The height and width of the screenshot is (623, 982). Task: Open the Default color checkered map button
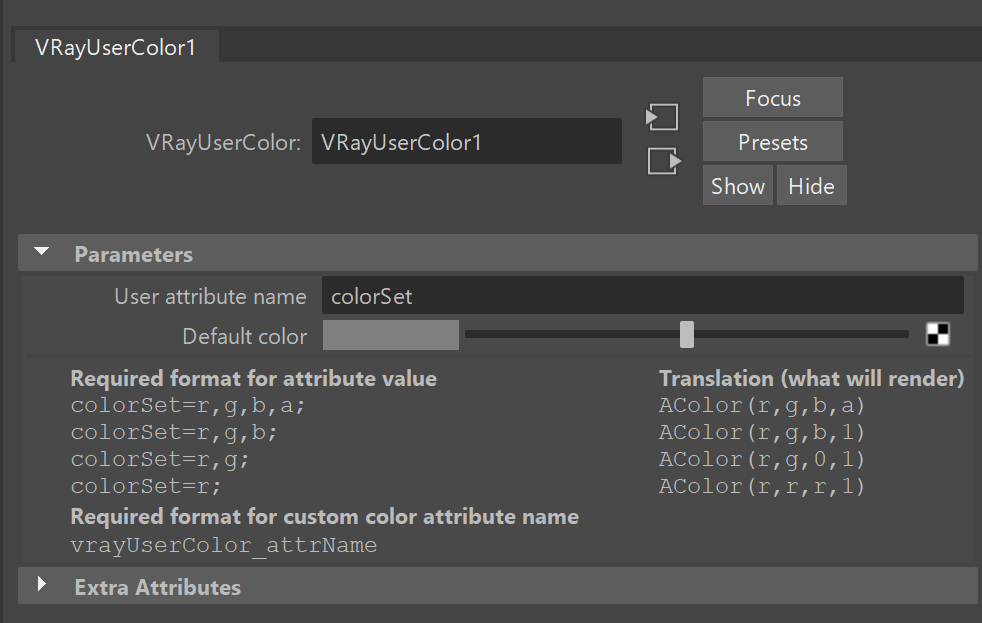click(938, 334)
